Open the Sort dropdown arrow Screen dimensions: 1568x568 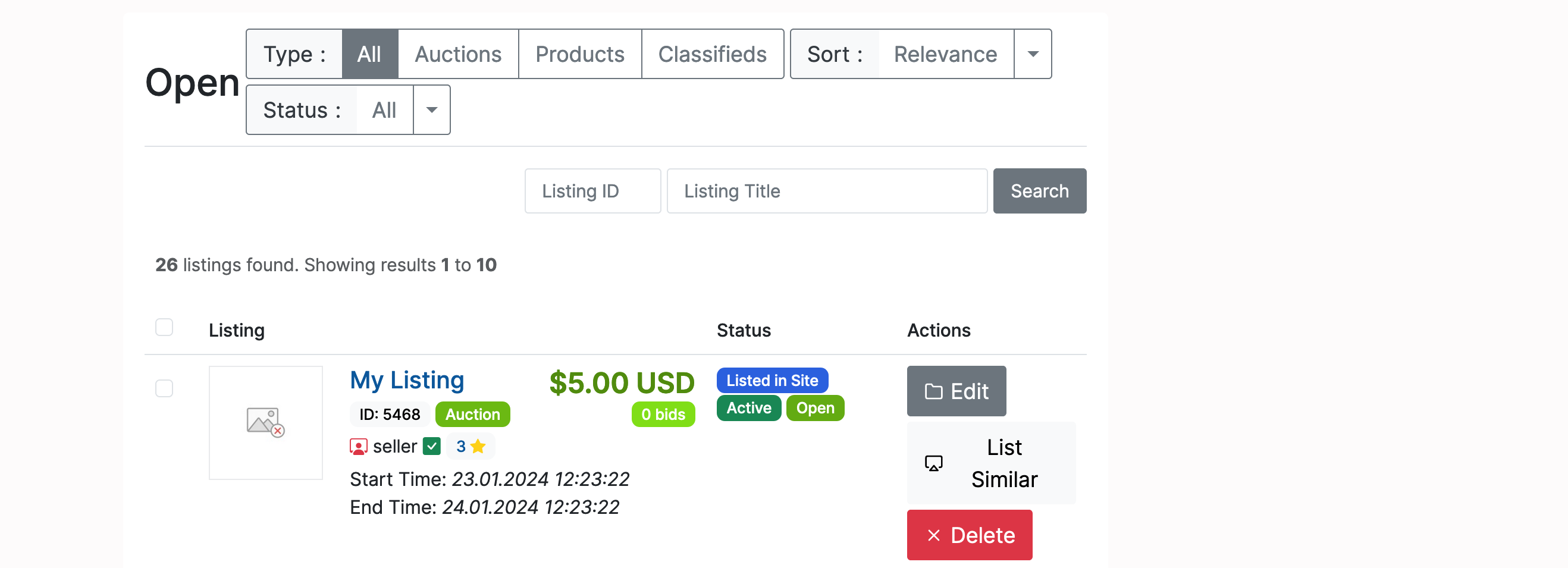pyautogui.click(x=1033, y=54)
